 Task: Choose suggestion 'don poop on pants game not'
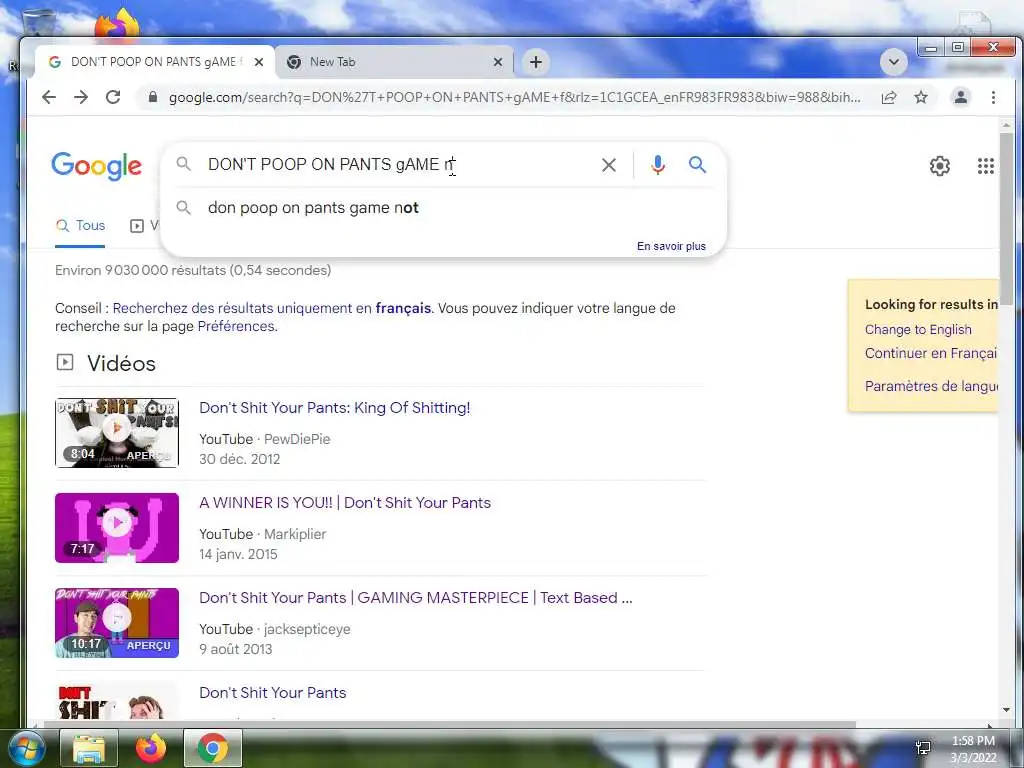pos(443,208)
